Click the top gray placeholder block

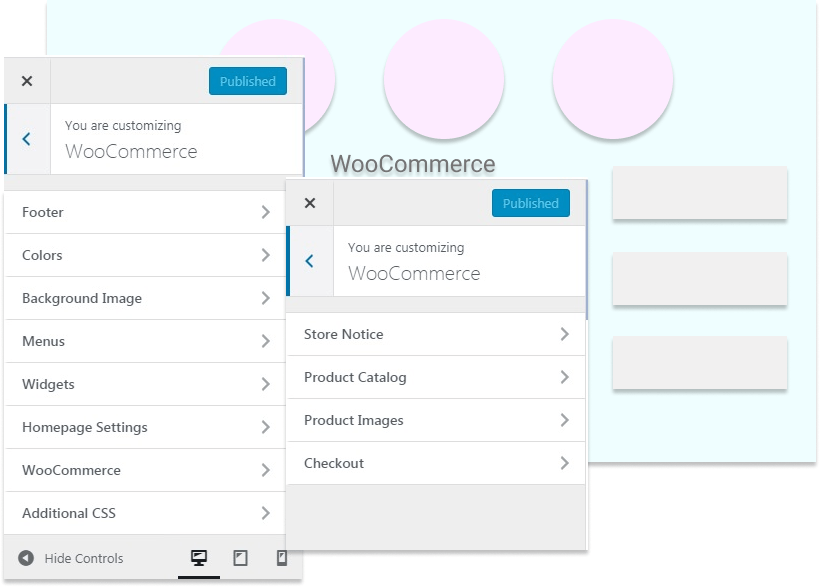(700, 193)
